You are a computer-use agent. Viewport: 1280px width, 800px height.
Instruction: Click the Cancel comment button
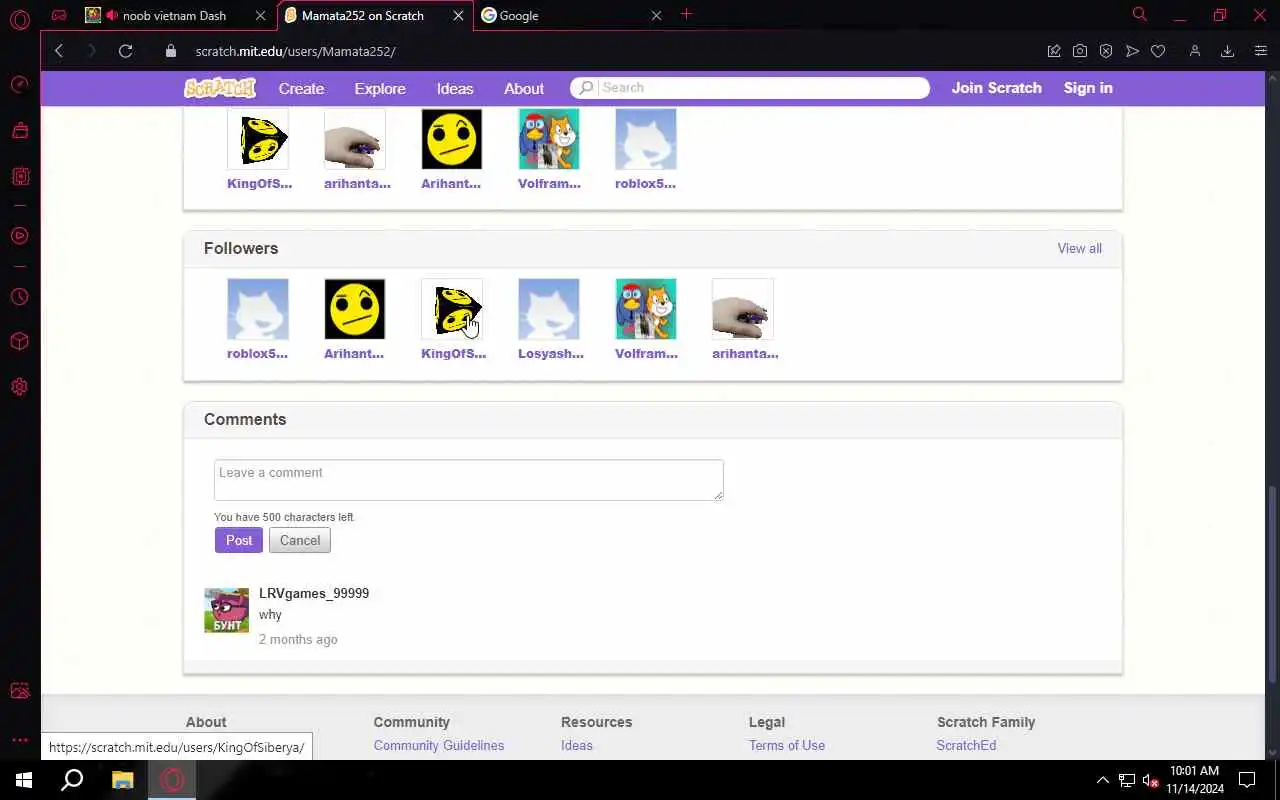pos(300,540)
